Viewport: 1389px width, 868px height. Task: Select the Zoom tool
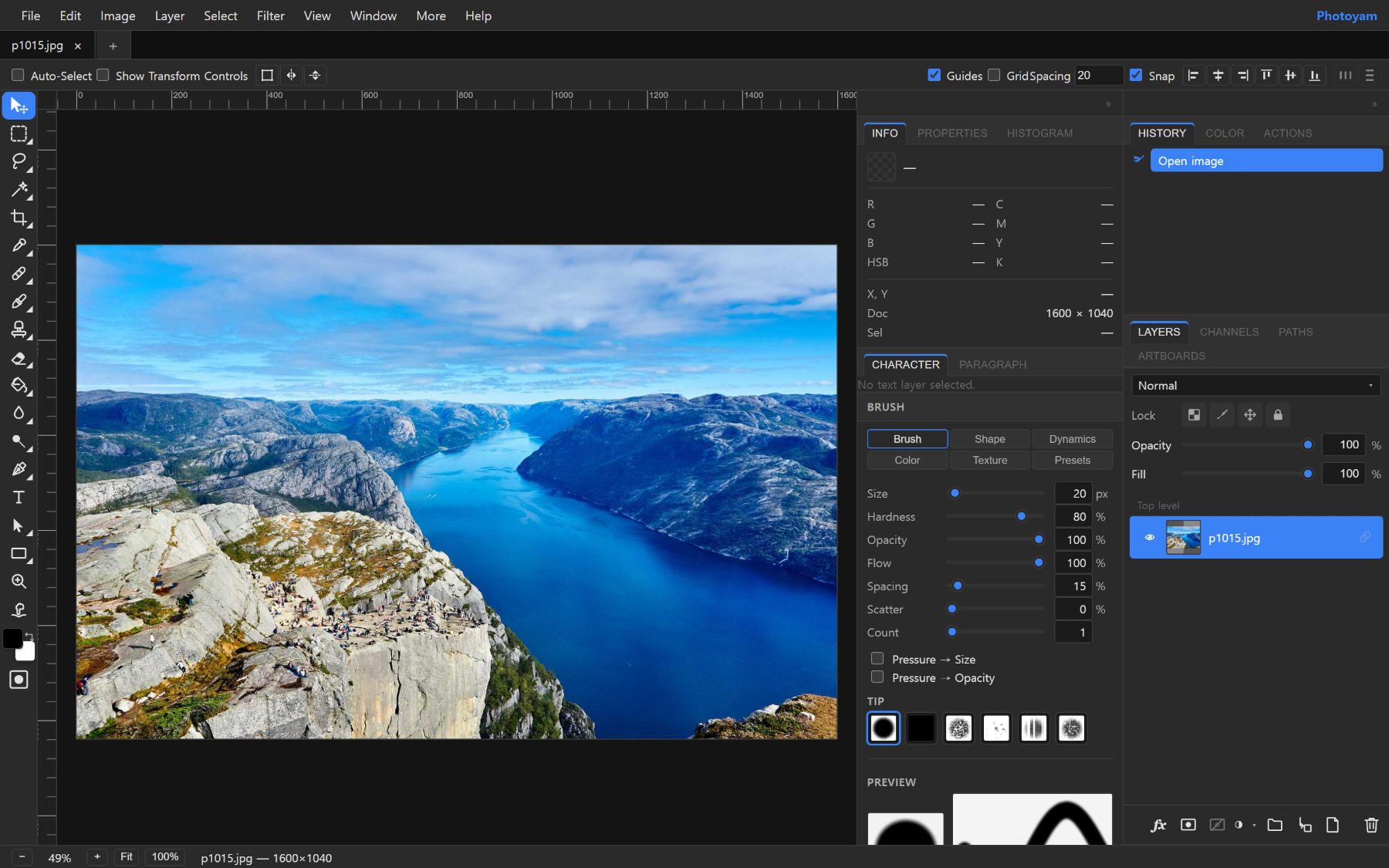coord(19,582)
